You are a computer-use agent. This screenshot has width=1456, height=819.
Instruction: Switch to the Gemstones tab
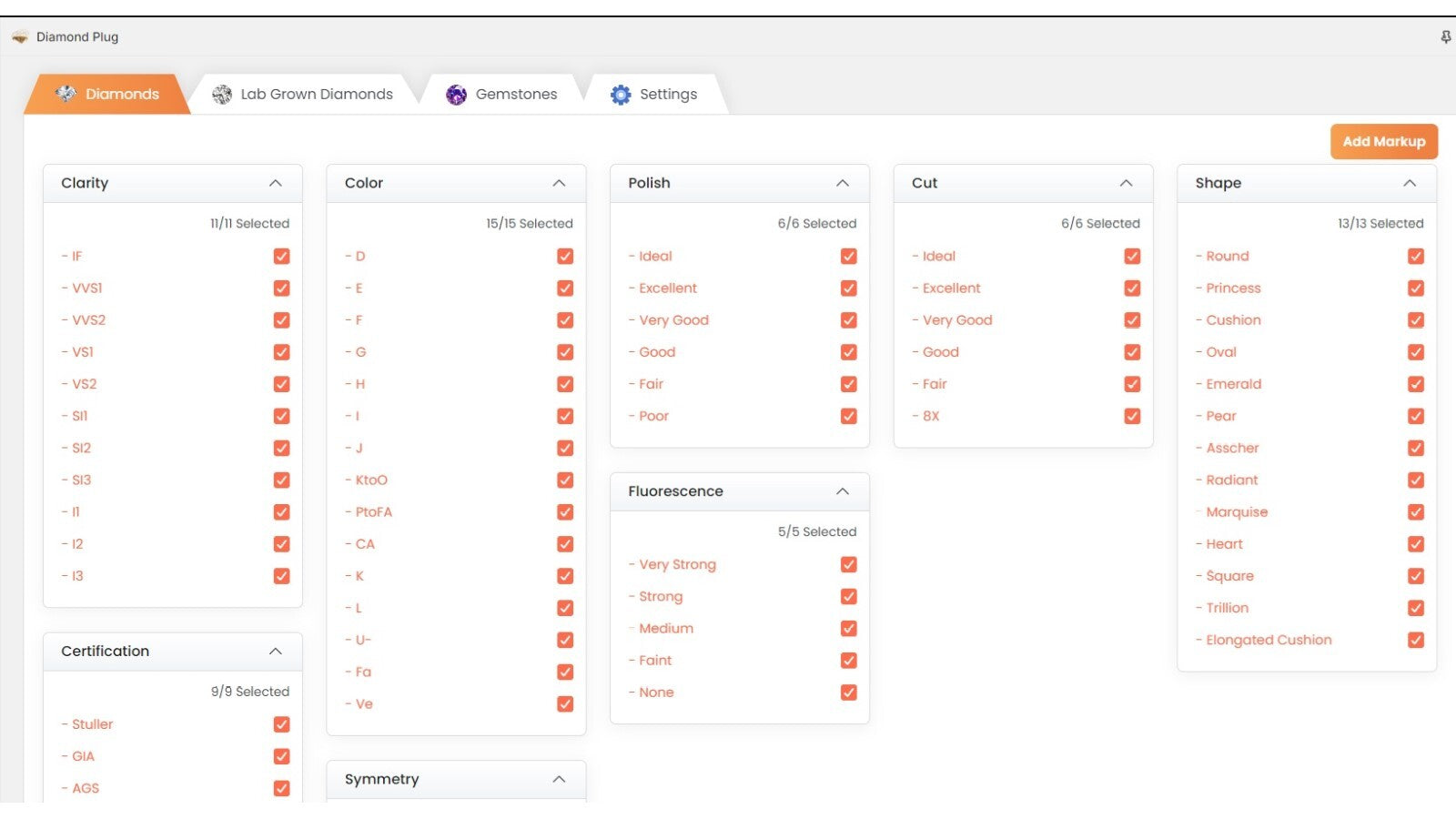(x=502, y=94)
